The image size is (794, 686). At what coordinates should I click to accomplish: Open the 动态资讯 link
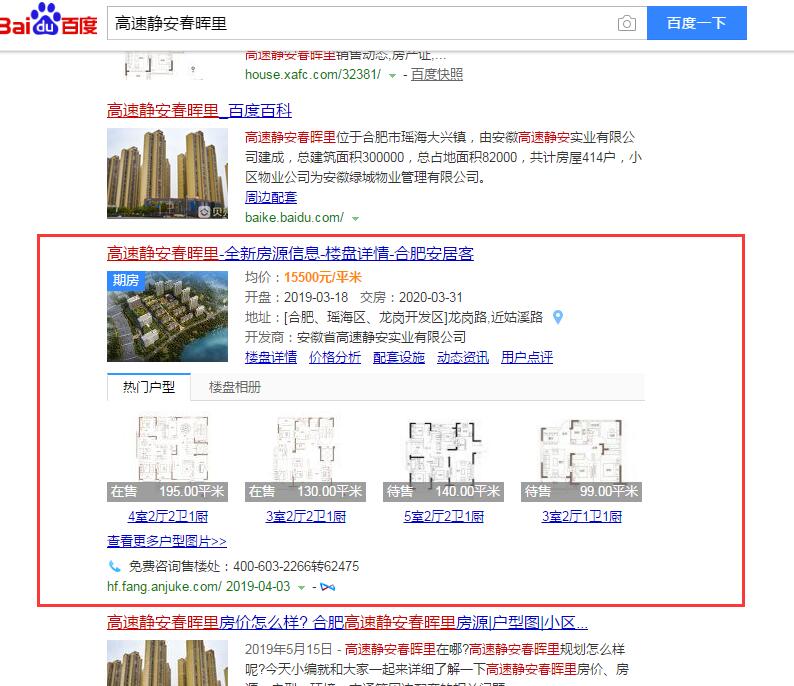coord(463,357)
